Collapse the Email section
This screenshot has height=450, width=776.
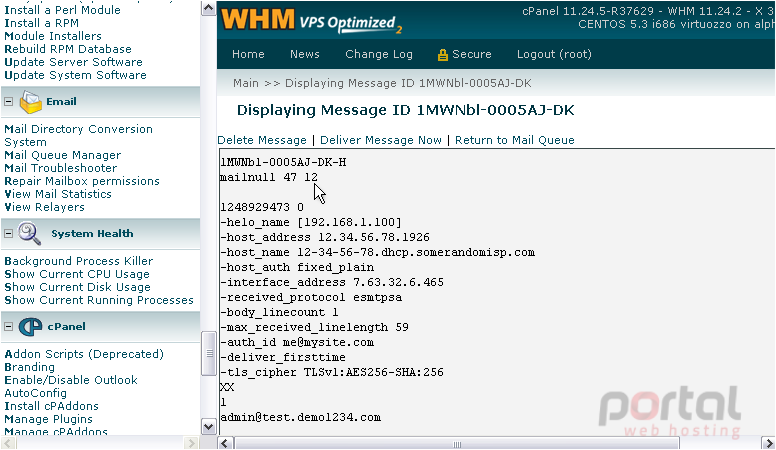(x=8, y=101)
